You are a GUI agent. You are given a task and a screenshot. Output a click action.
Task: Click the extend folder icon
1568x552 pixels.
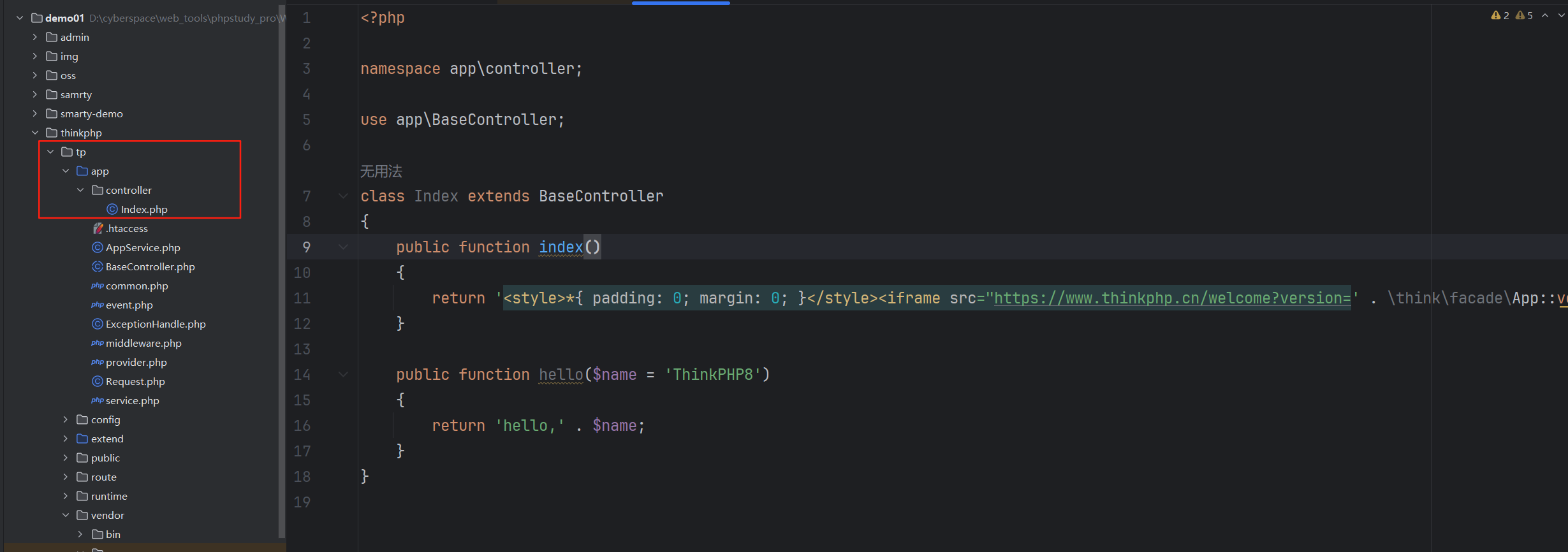click(x=82, y=439)
